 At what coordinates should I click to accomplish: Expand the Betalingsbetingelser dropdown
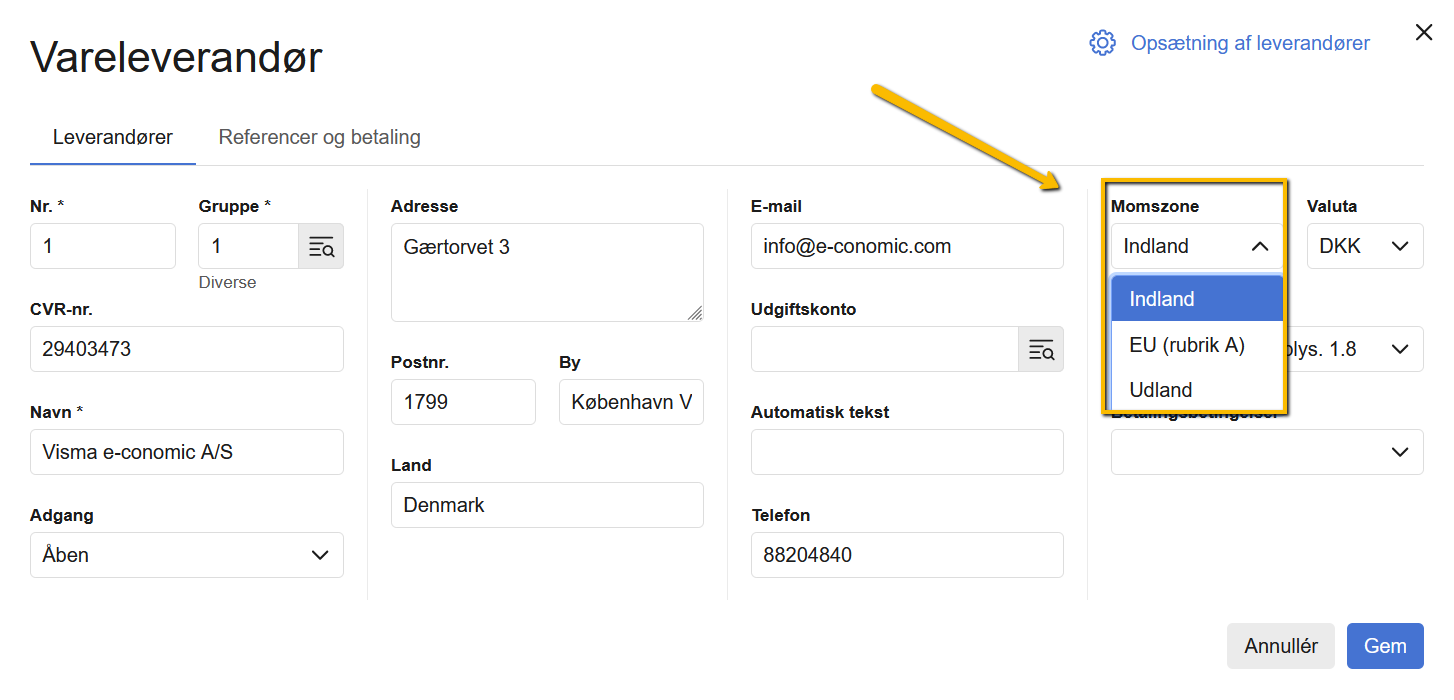click(x=1267, y=452)
